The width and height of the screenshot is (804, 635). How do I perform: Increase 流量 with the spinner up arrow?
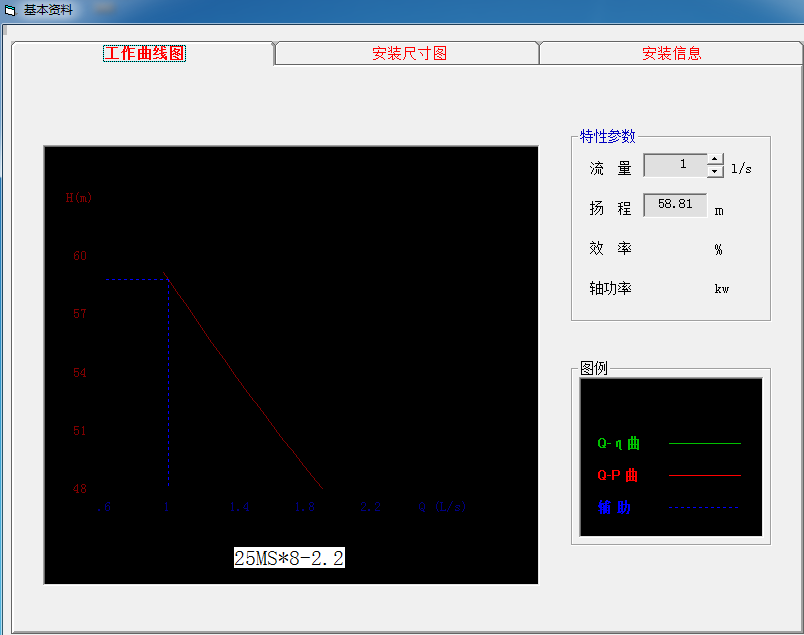click(x=715, y=160)
